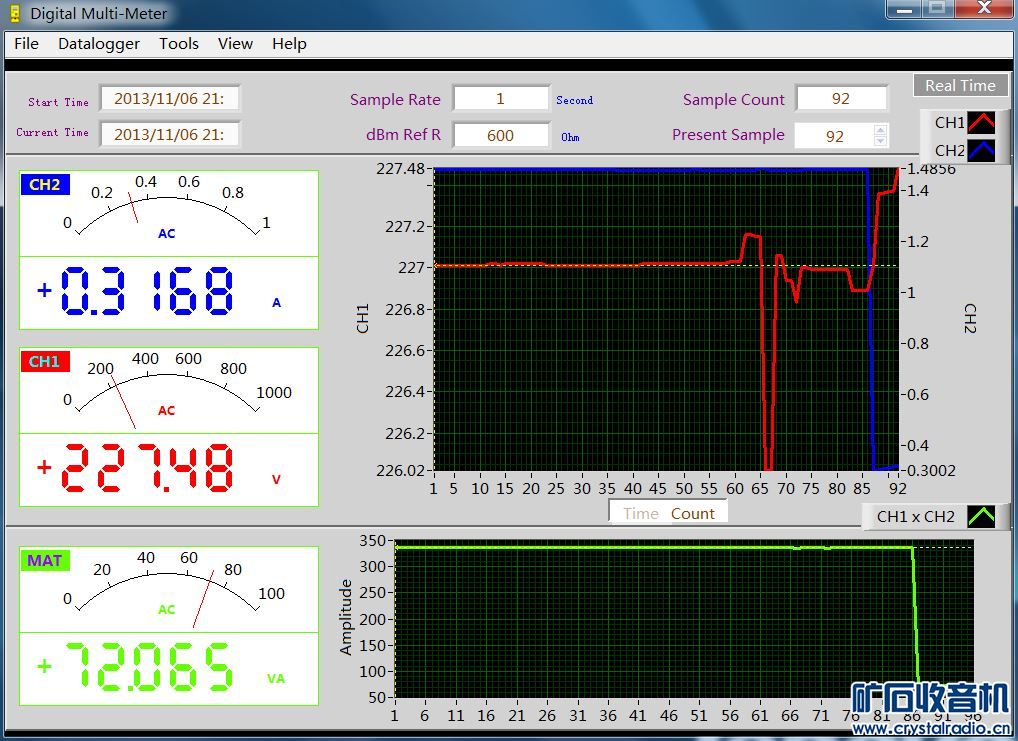Increment the Present Sample stepper up arrow
1018x741 pixels.
(x=880, y=130)
